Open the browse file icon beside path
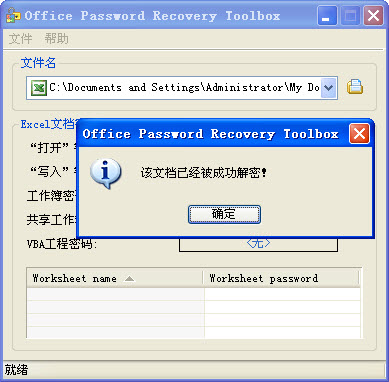 coord(355,87)
